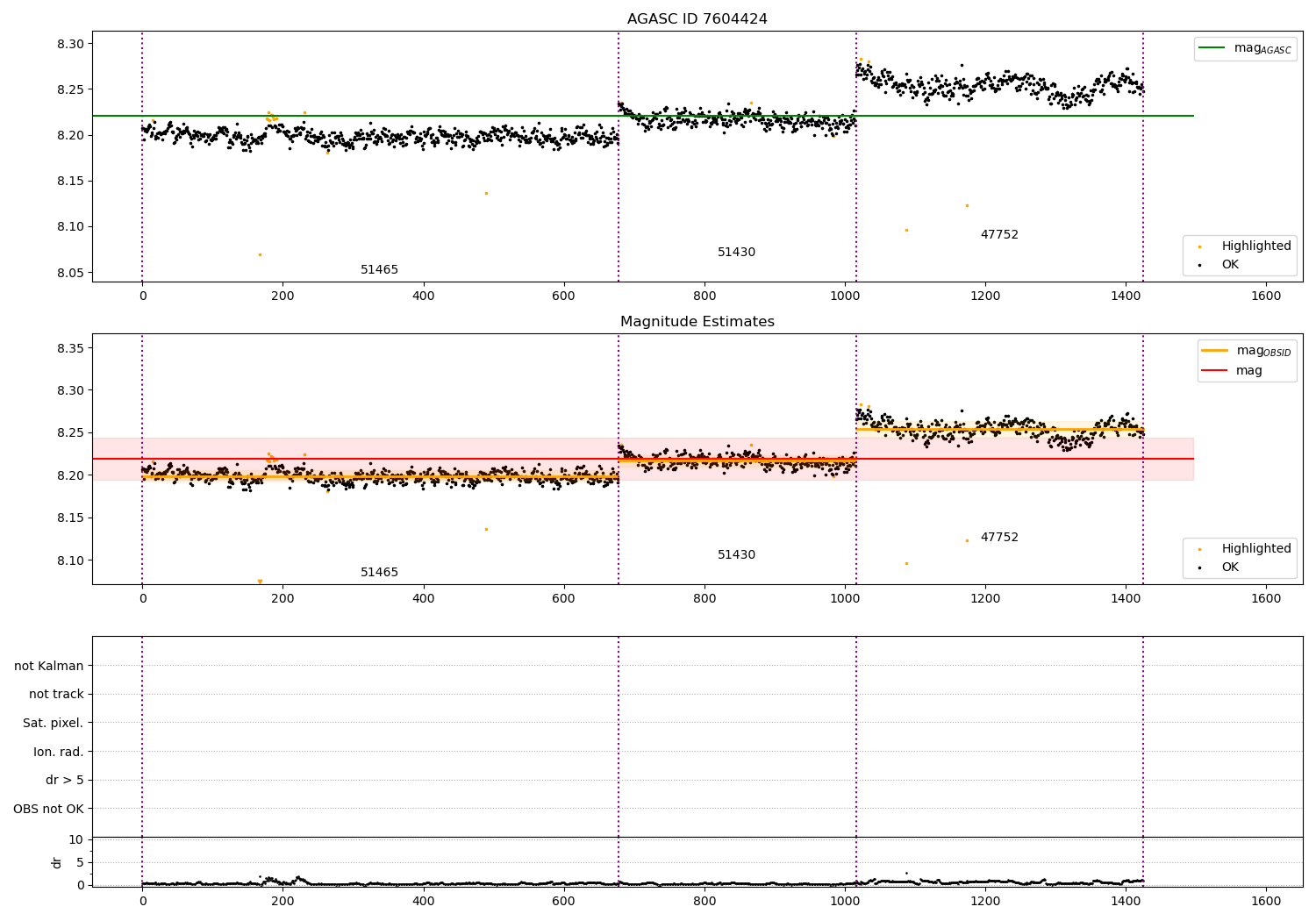Screen dimensions: 1316x921
Task: Click 'Highlighted' legend entry in top plot
Action: click(1245, 246)
